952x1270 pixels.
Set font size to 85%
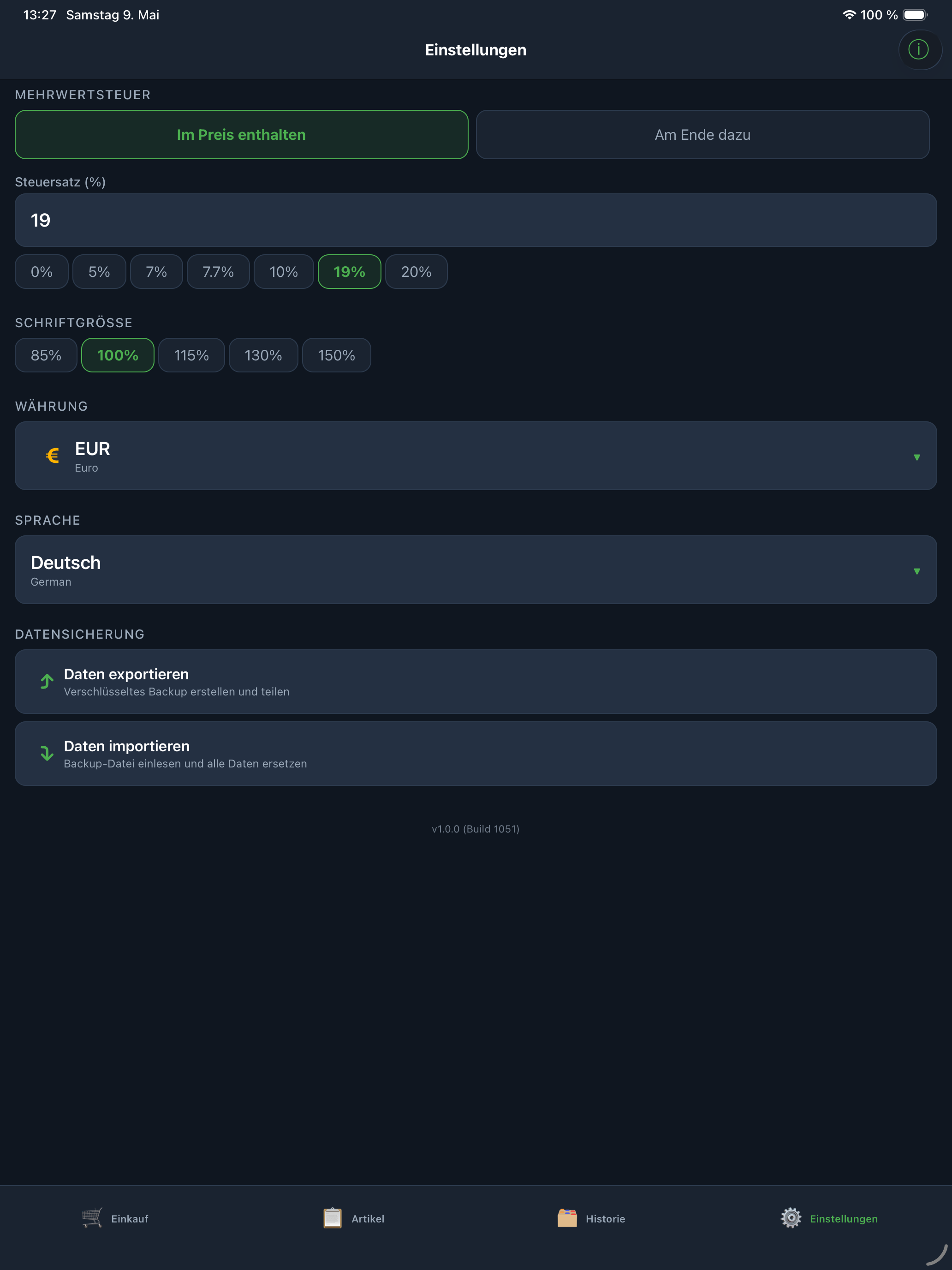(x=46, y=355)
